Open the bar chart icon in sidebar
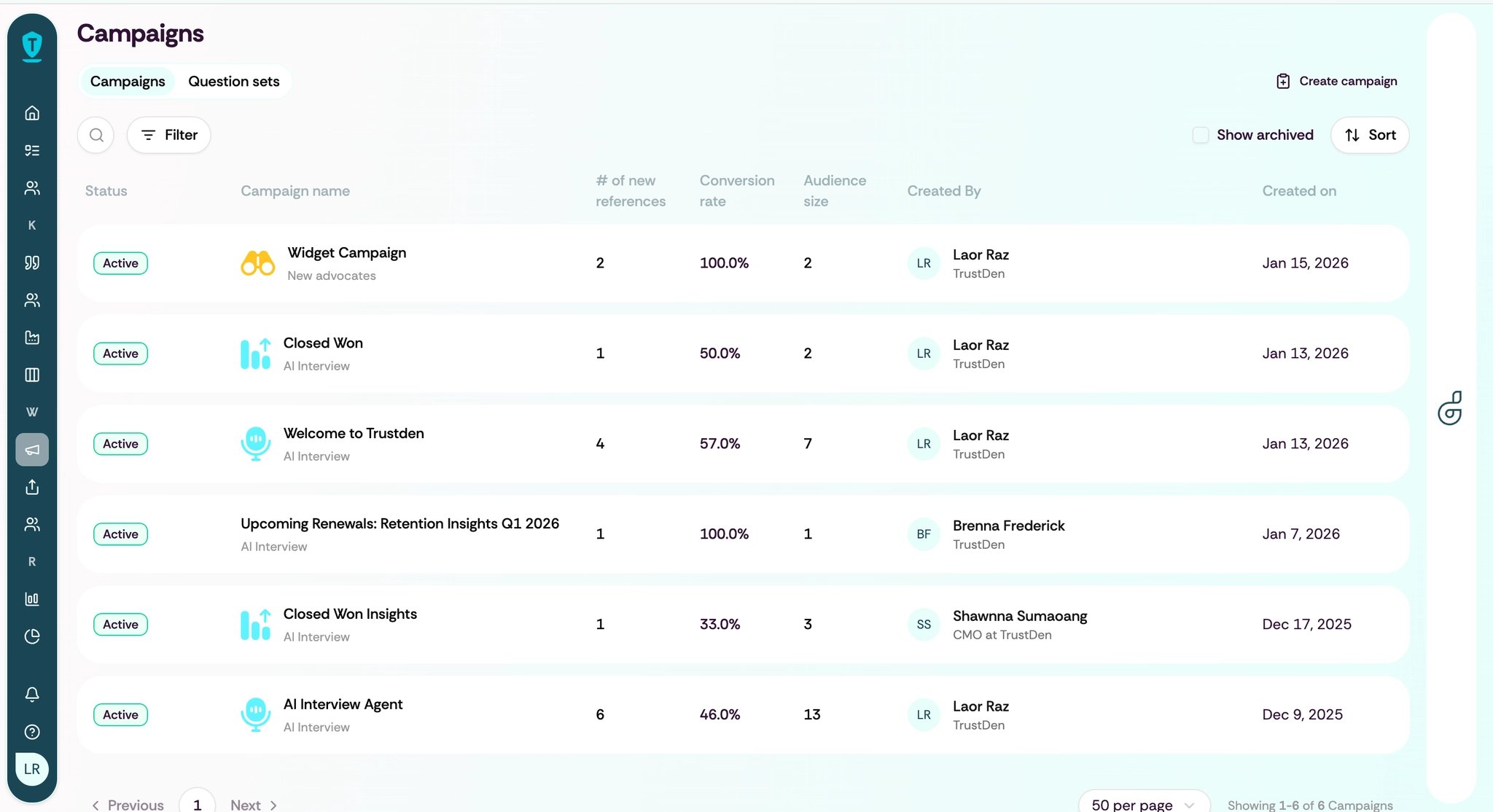Image resolution: width=1493 pixels, height=812 pixels. pyautogui.click(x=32, y=599)
